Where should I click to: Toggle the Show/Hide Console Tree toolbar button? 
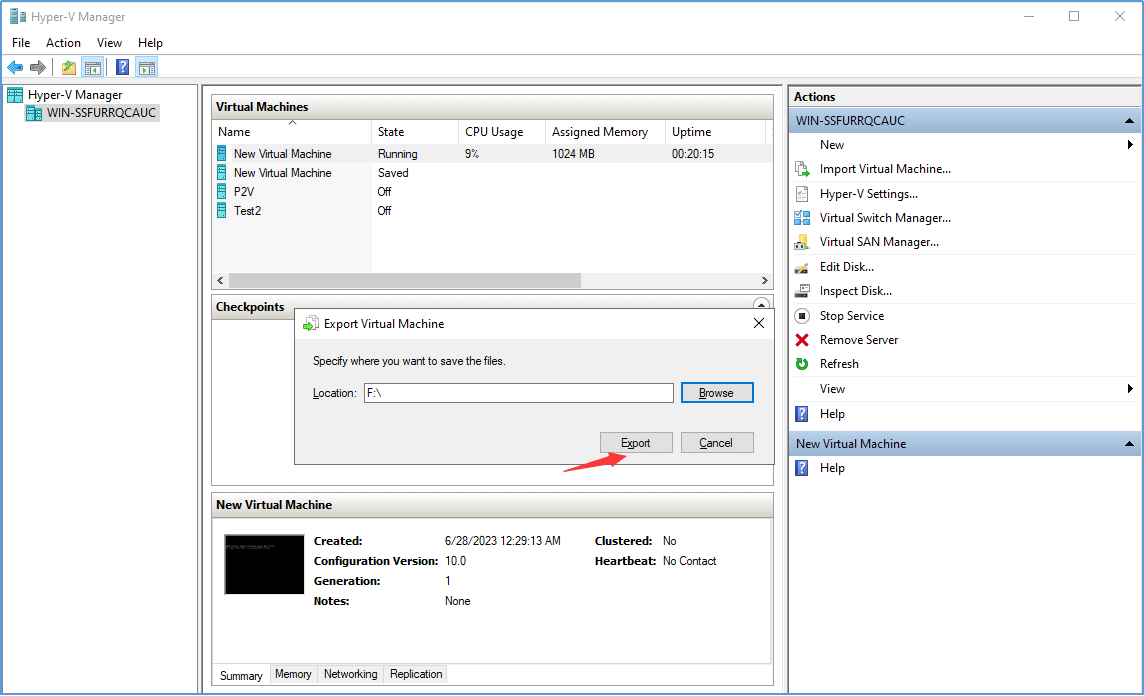coord(93,67)
